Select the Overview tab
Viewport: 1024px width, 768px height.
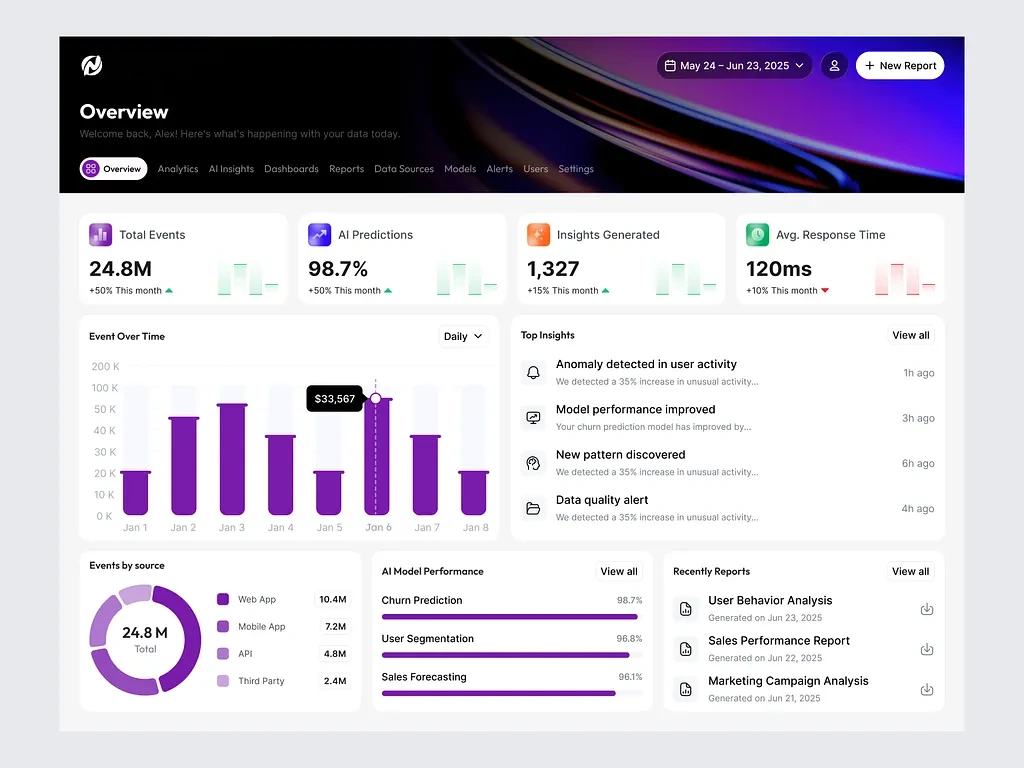pos(114,168)
